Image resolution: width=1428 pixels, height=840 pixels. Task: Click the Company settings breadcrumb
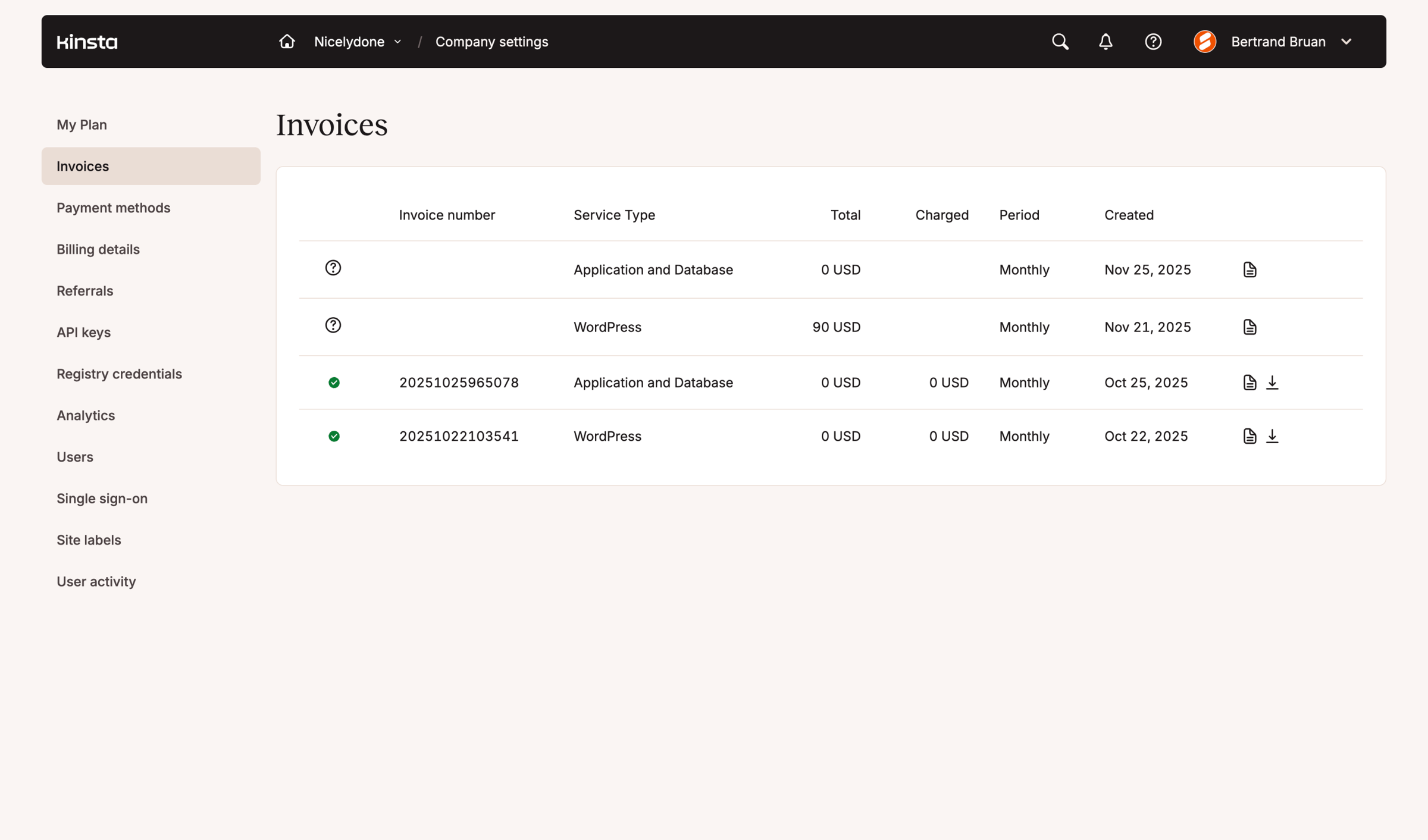click(x=491, y=42)
